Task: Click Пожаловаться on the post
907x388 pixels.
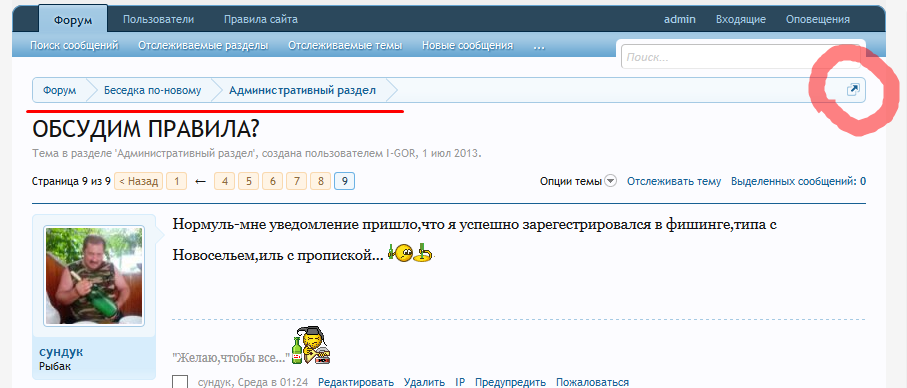Action: coord(592,382)
